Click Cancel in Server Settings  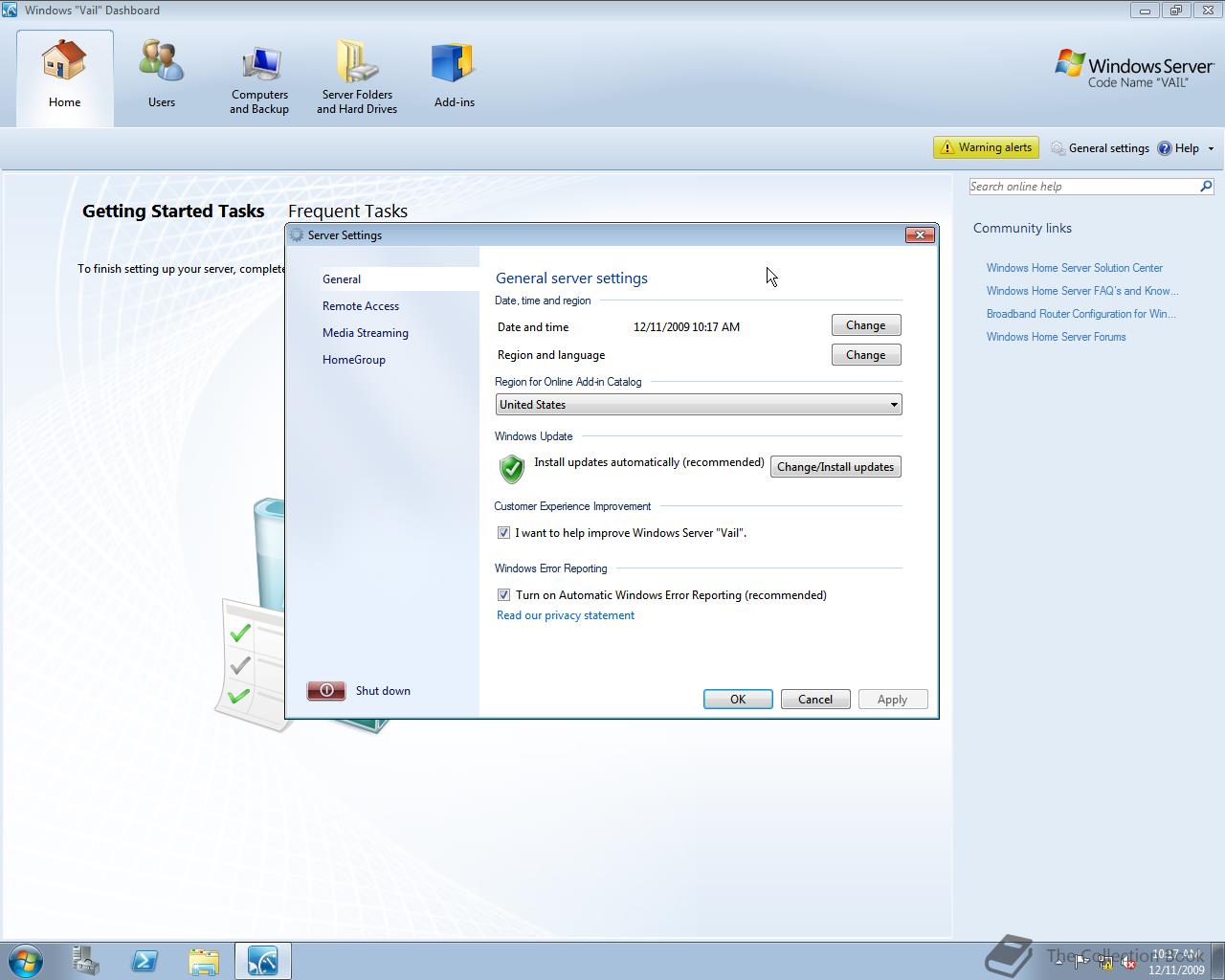click(815, 700)
